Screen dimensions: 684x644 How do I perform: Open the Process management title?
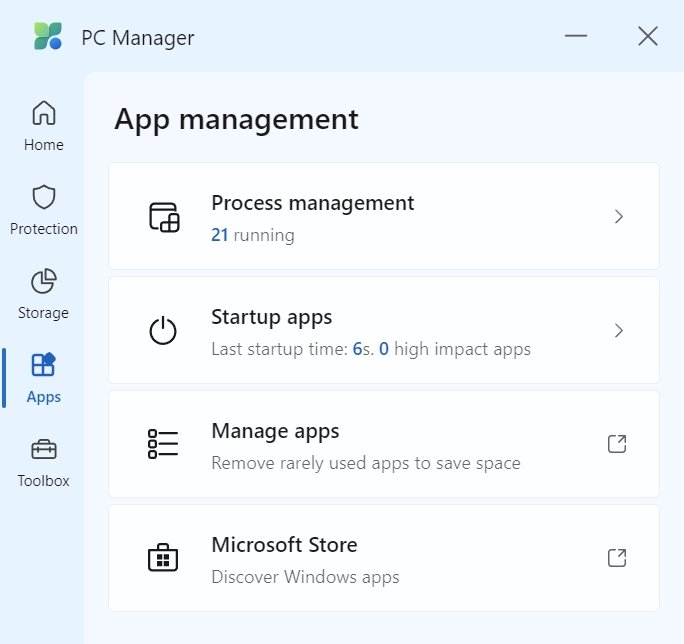[x=313, y=203]
